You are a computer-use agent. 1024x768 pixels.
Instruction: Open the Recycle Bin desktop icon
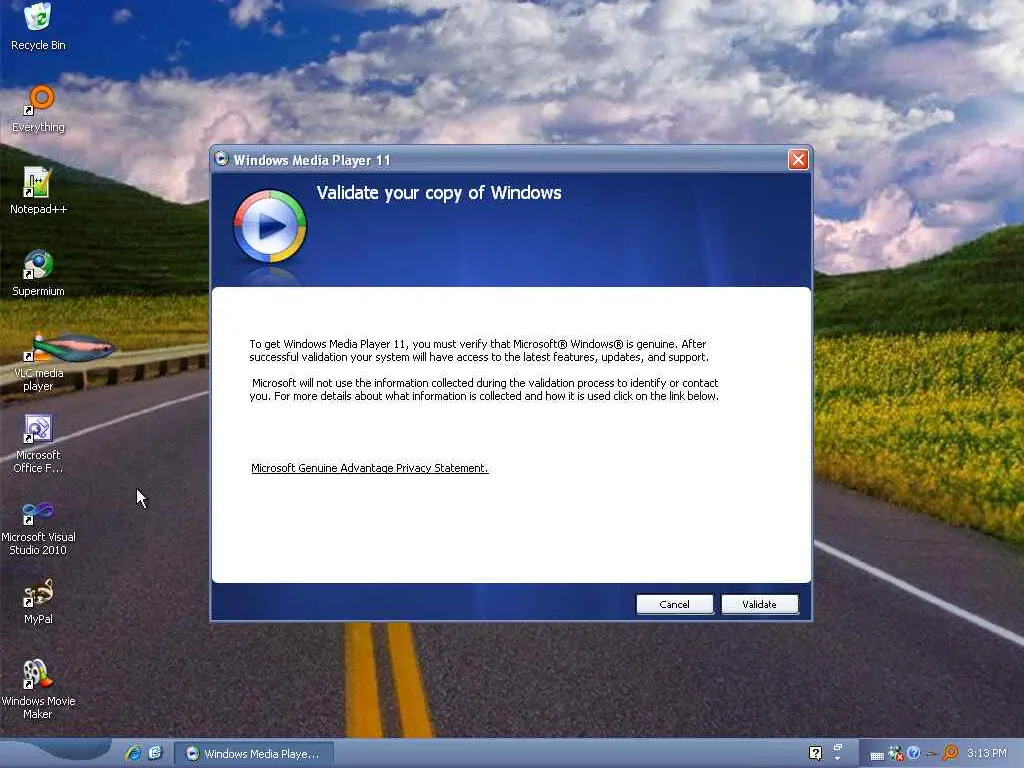click(38, 27)
